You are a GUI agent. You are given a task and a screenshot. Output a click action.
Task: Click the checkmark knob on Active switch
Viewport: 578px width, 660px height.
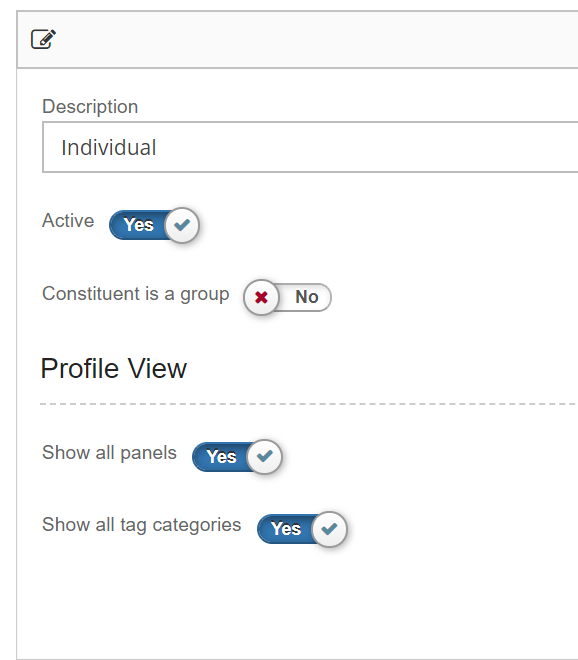coord(182,225)
